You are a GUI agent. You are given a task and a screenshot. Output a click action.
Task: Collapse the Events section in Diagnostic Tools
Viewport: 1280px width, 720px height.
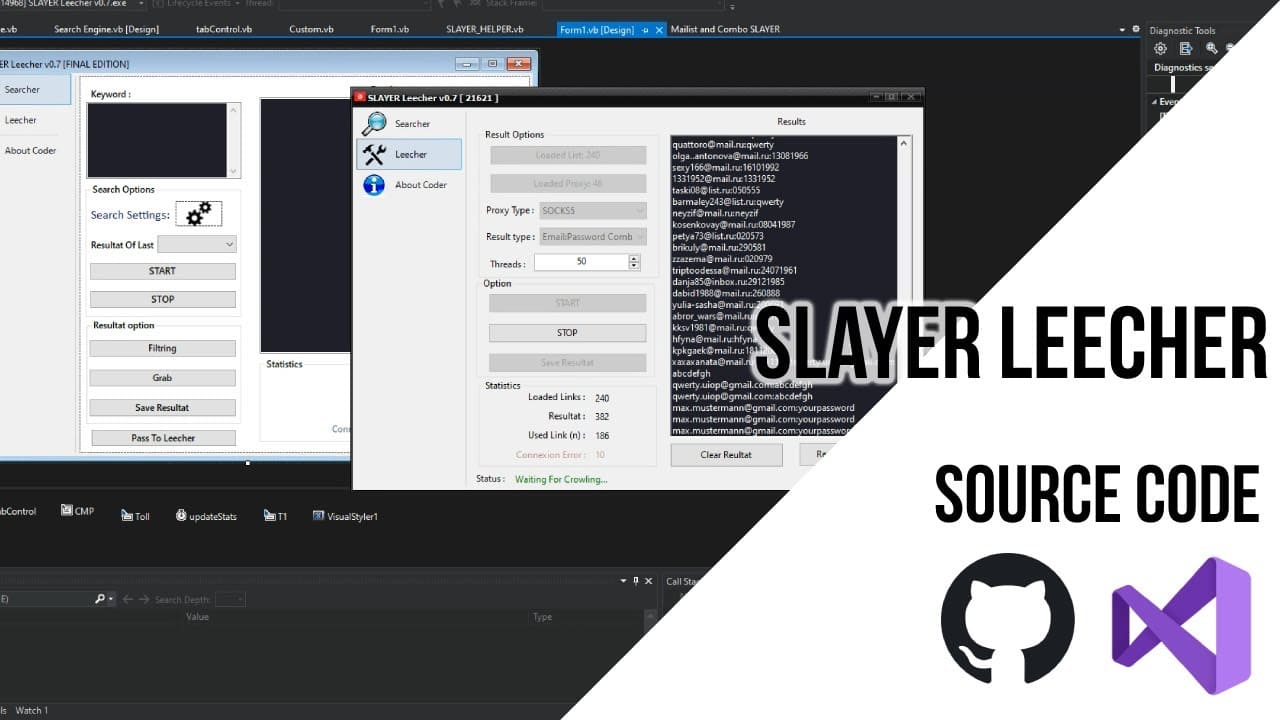point(1152,102)
